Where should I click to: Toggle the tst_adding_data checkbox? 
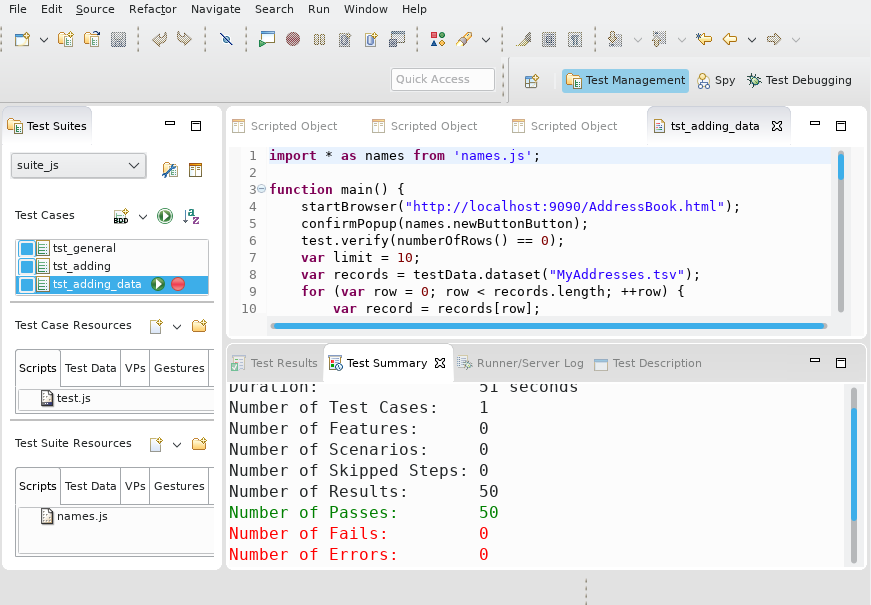25,284
